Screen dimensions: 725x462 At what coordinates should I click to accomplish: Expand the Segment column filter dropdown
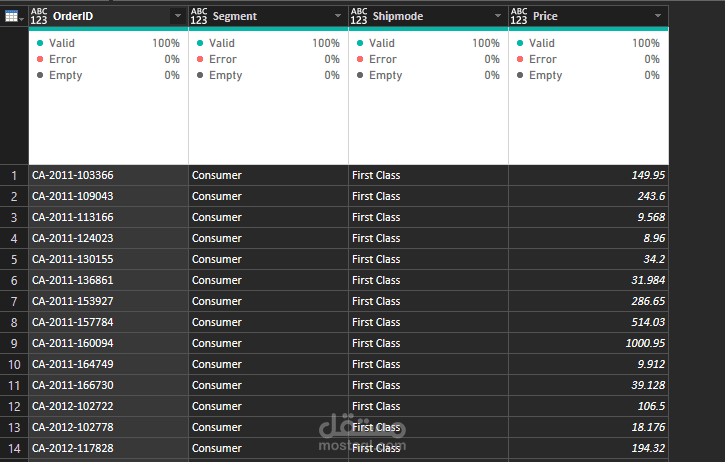(x=337, y=16)
